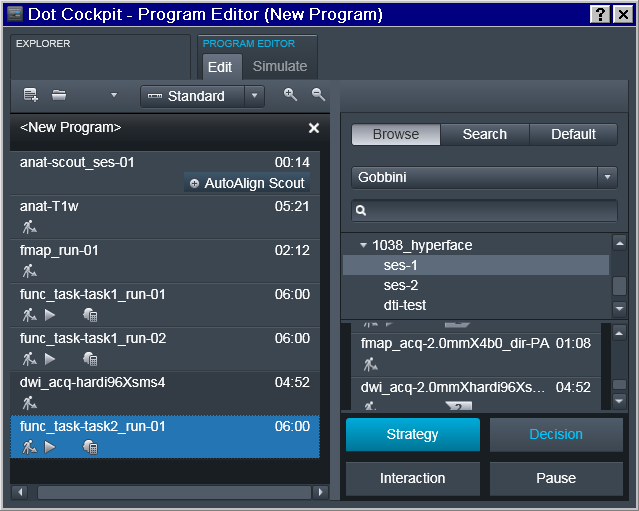
Task: Click worker icon under func_task-task2_run-01
Action: click(x=29, y=447)
